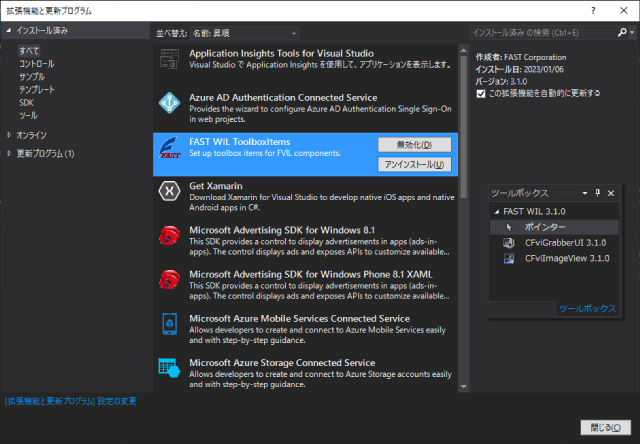The width and height of the screenshot is (640, 444).
Task: Click the CFviGrabberUI 3.1.0 label
Action: pos(565,243)
